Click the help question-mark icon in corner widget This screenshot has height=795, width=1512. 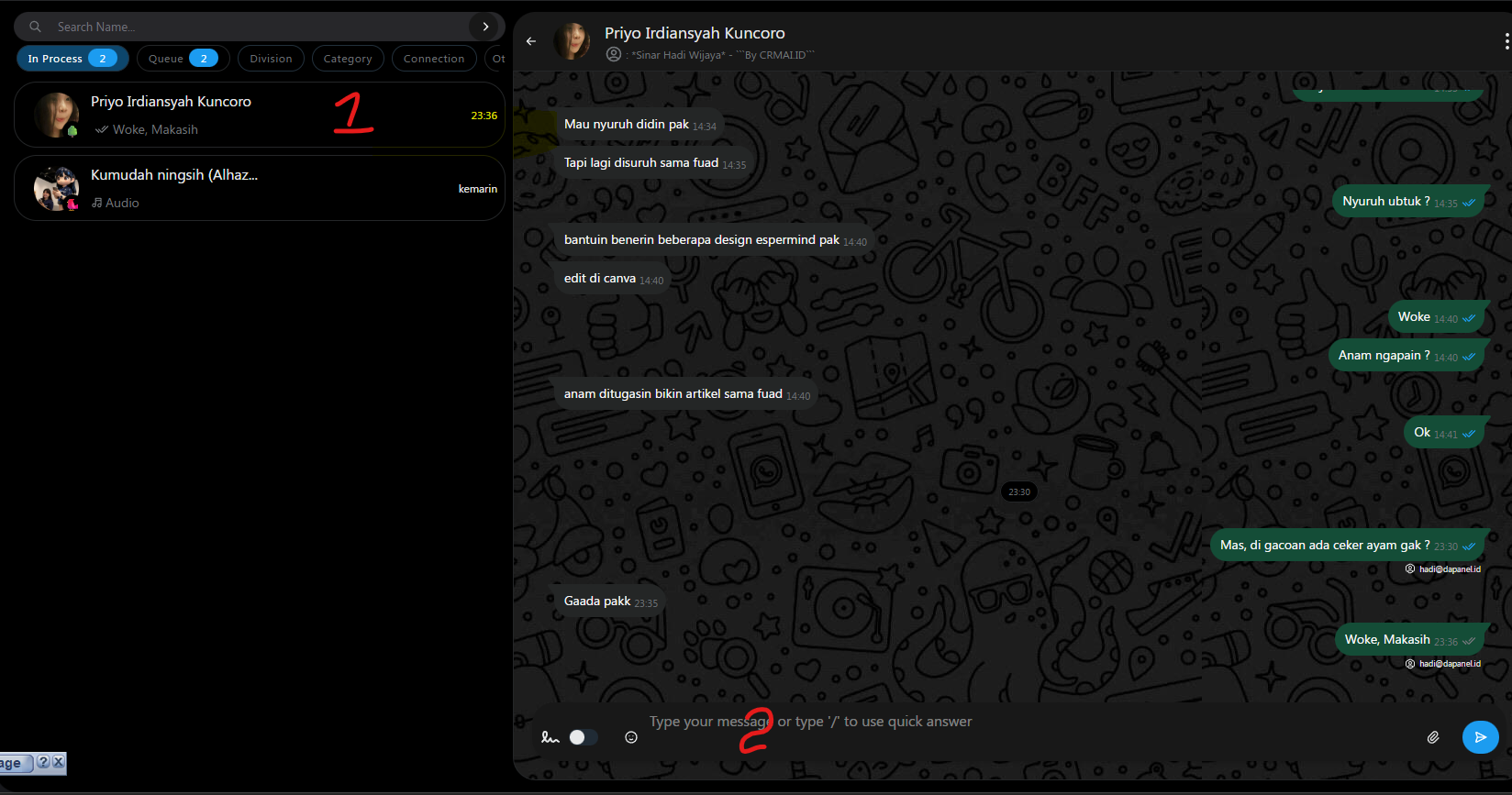tap(43, 762)
